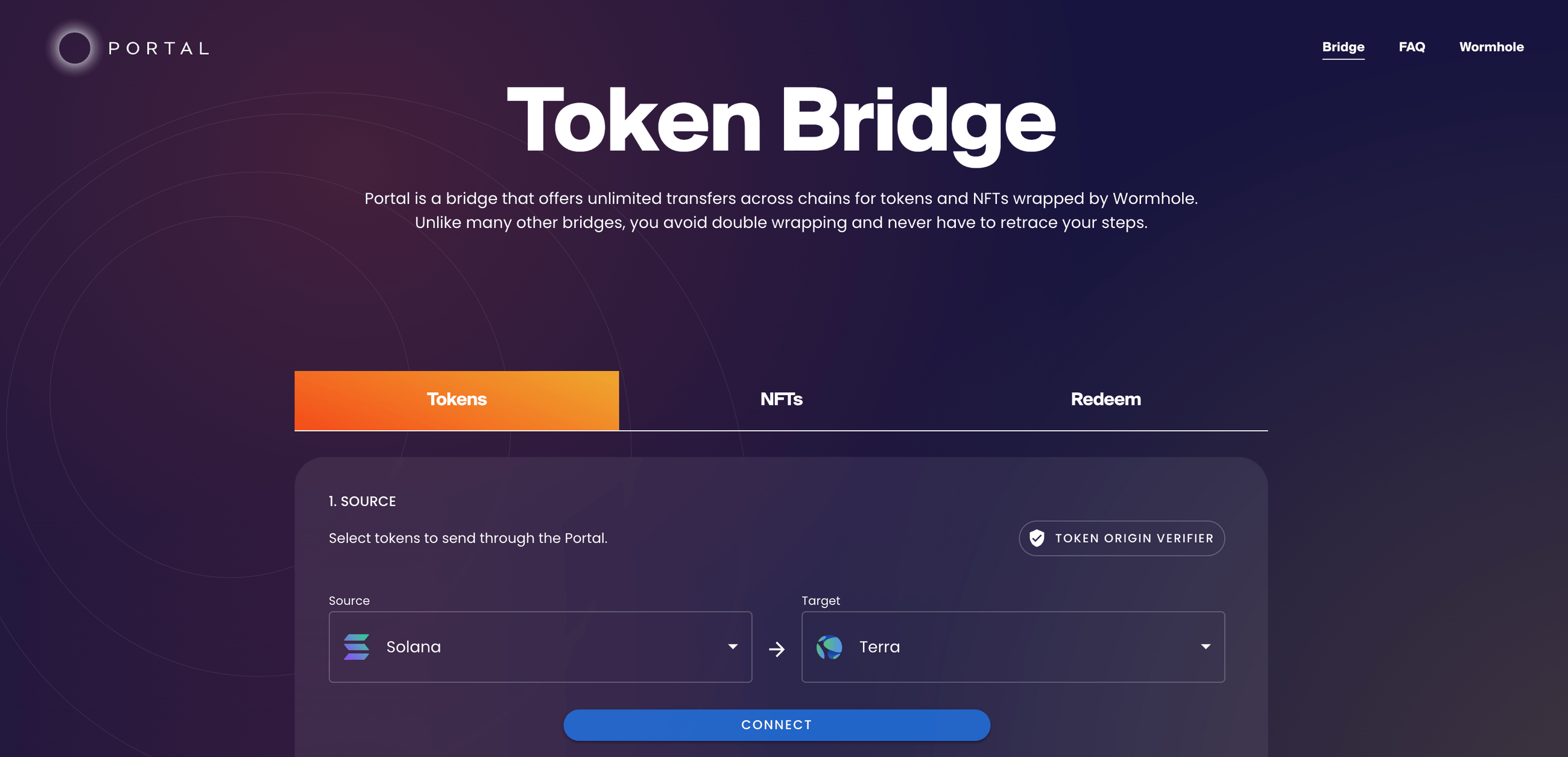
Task: Open the Solana source selector
Action: coord(540,647)
